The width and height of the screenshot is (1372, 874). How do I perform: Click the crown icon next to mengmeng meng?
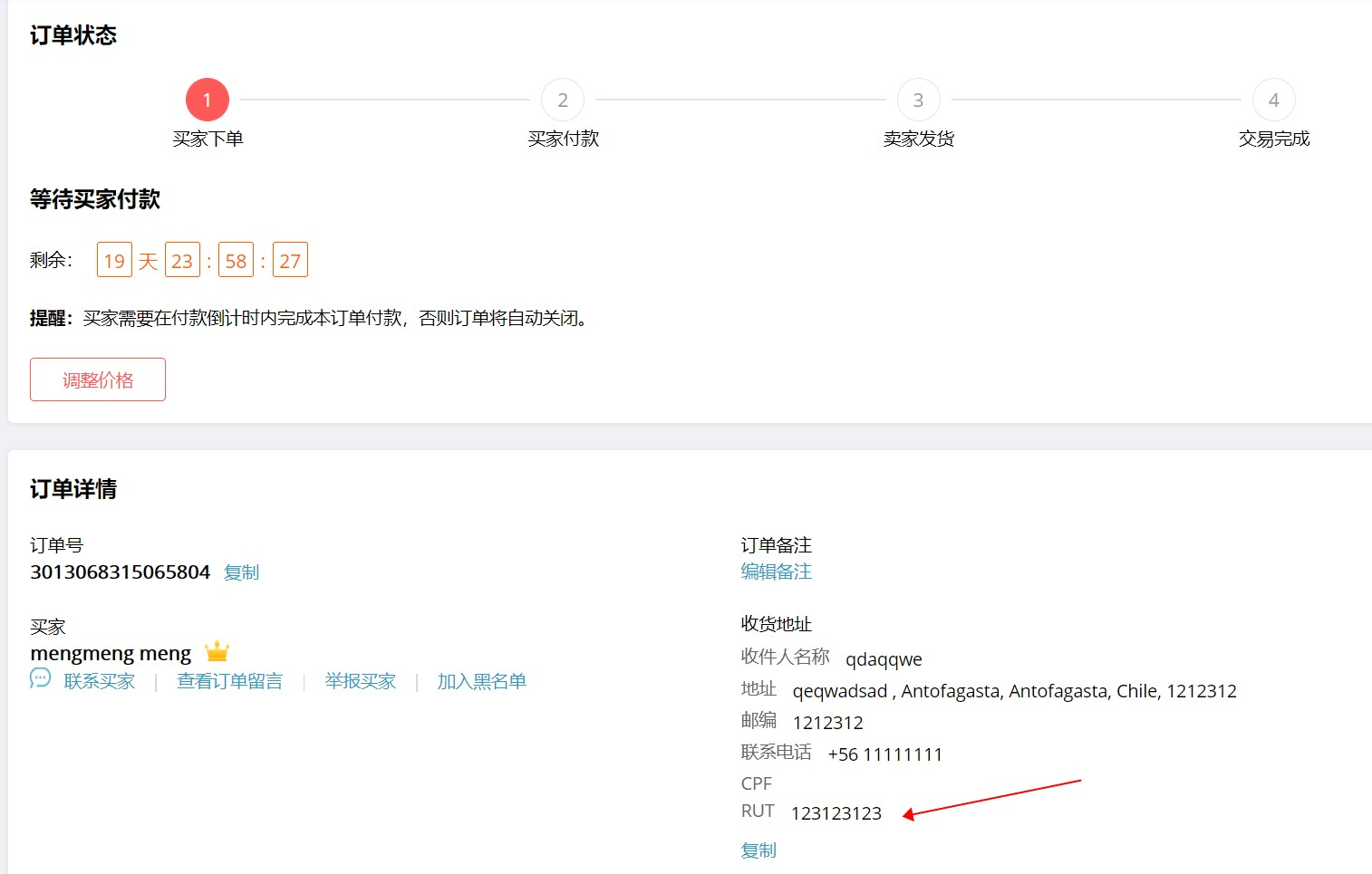tap(215, 650)
